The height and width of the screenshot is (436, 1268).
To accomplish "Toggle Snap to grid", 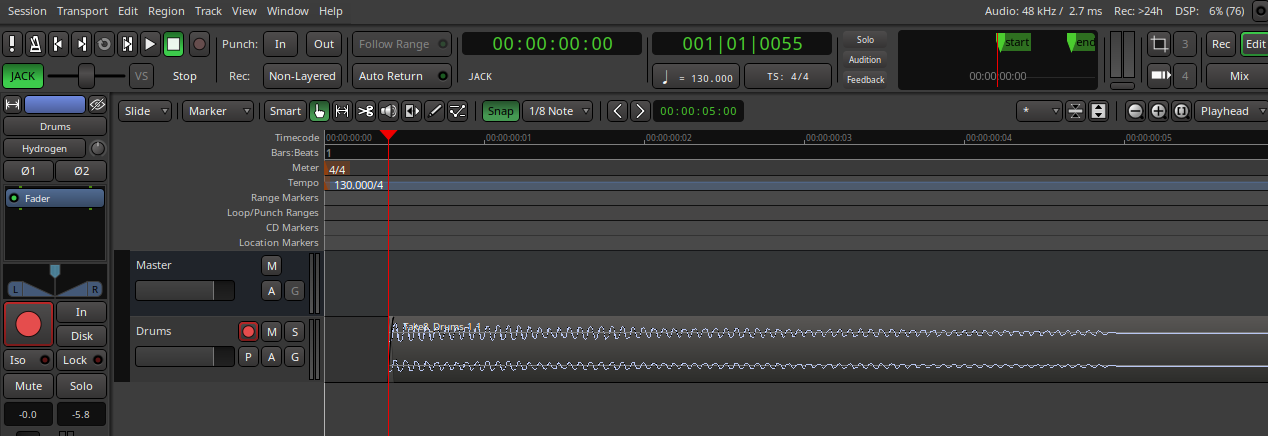I will [500, 111].
